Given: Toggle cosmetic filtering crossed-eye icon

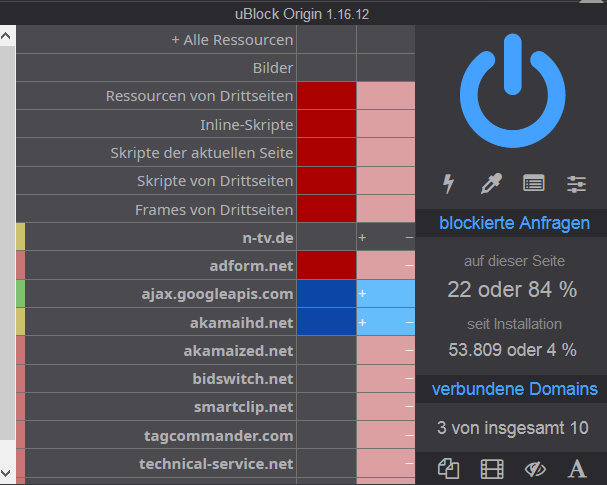Looking at the screenshot, I should [x=535, y=468].
